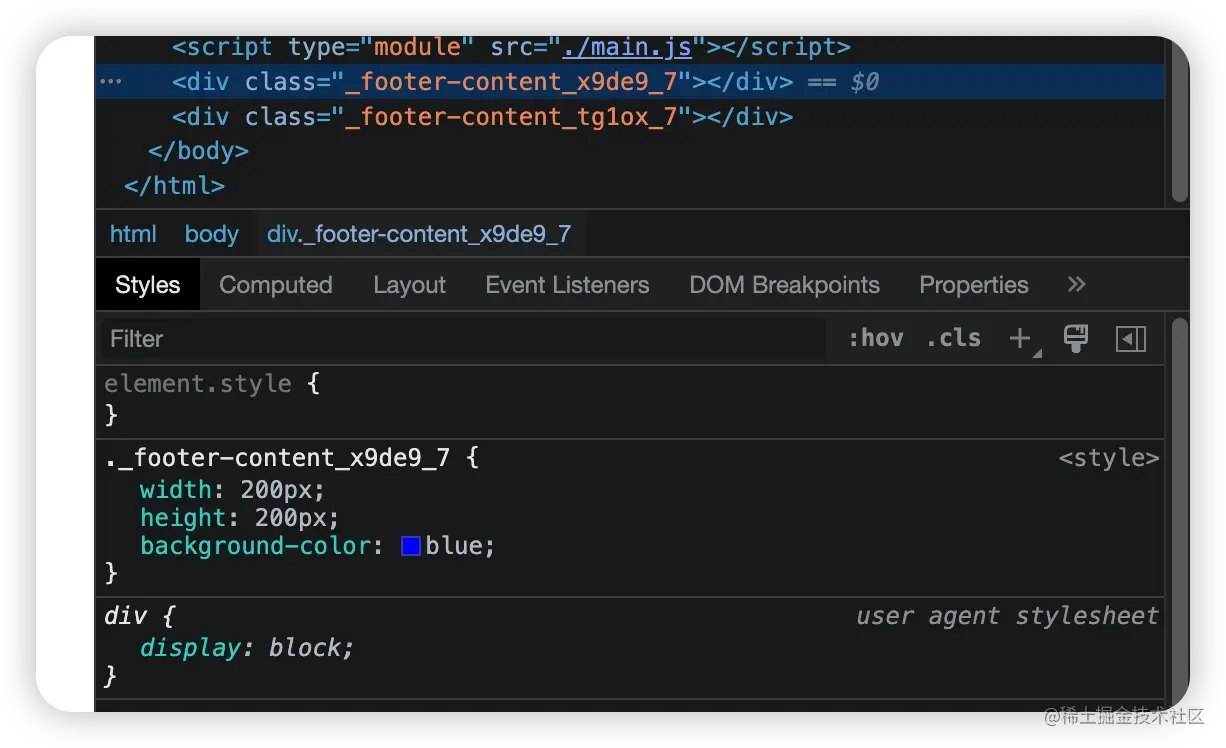
Task: Open the <style> source link
Action: coord(1109,458)
